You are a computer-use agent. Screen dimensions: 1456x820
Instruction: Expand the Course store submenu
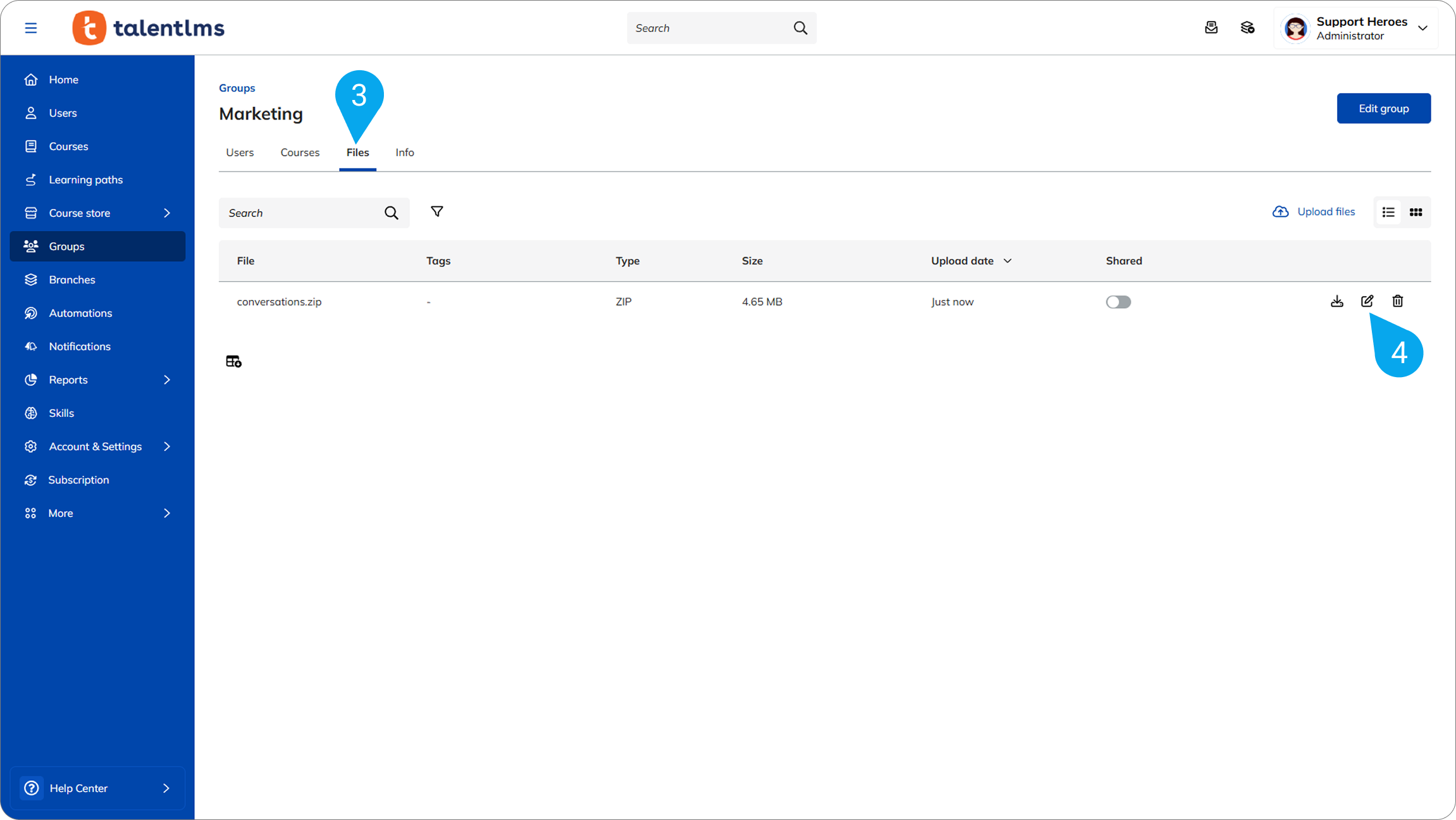pyautogui.click(x=167, y=213)
